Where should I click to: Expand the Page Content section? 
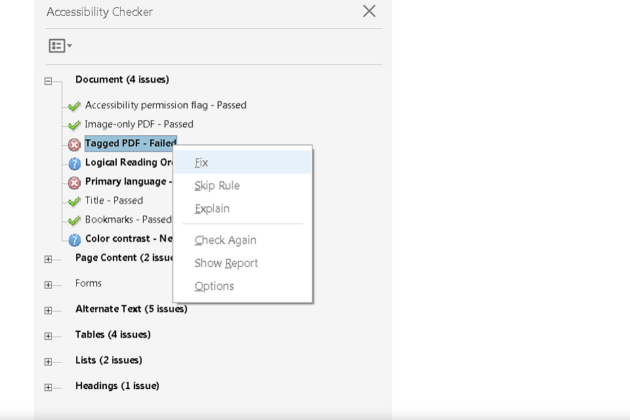click(x=48, y=259)
